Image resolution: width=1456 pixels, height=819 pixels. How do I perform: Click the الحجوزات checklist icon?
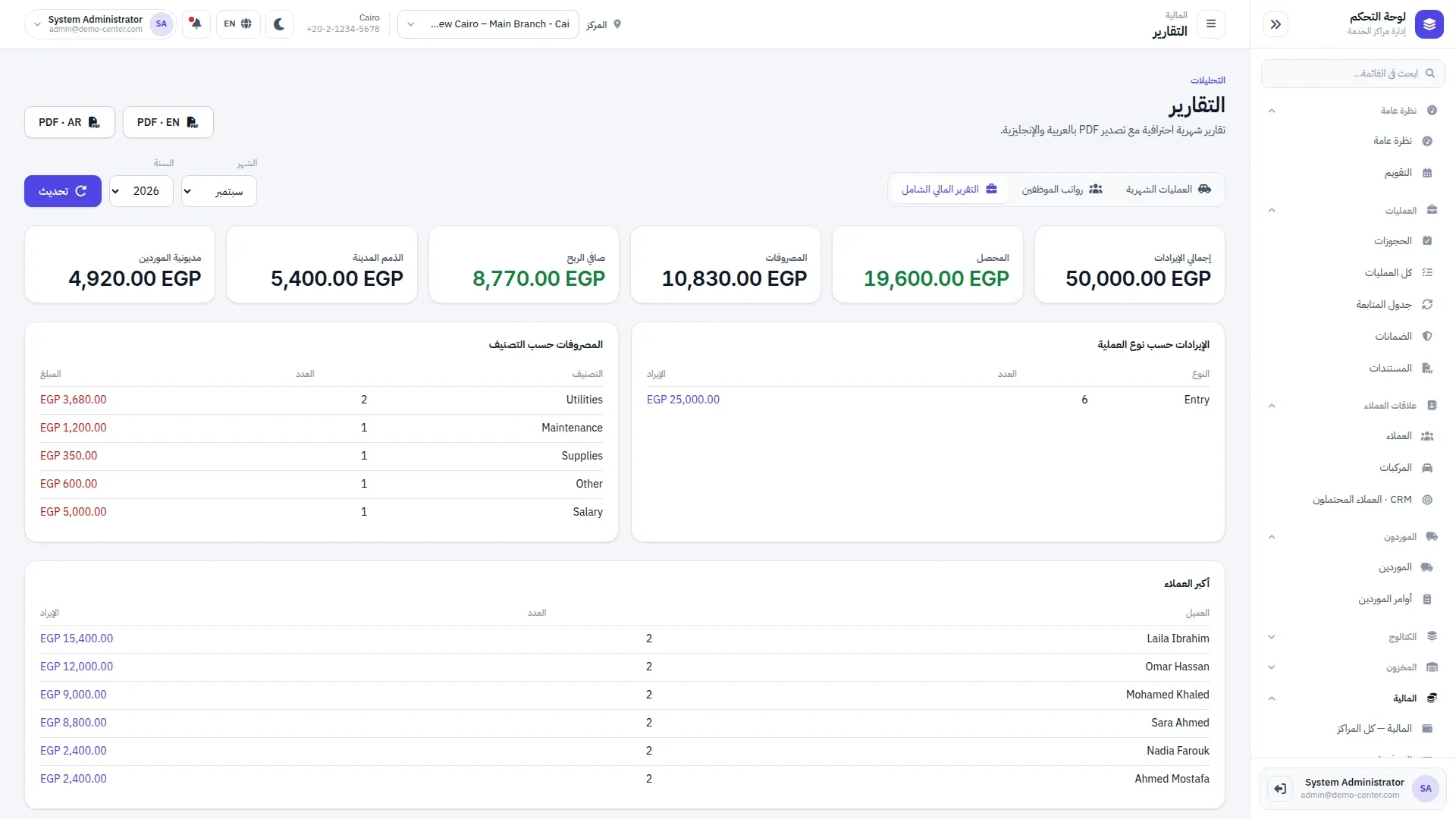(1427, 241)
